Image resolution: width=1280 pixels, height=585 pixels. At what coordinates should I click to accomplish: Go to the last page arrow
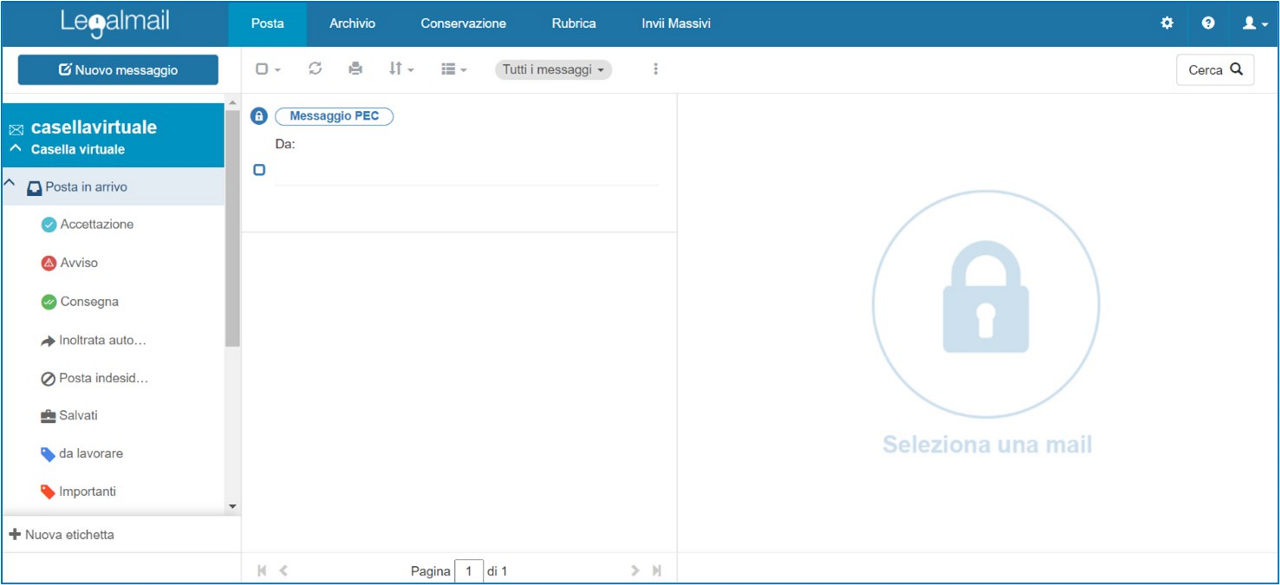click(657, 571)
